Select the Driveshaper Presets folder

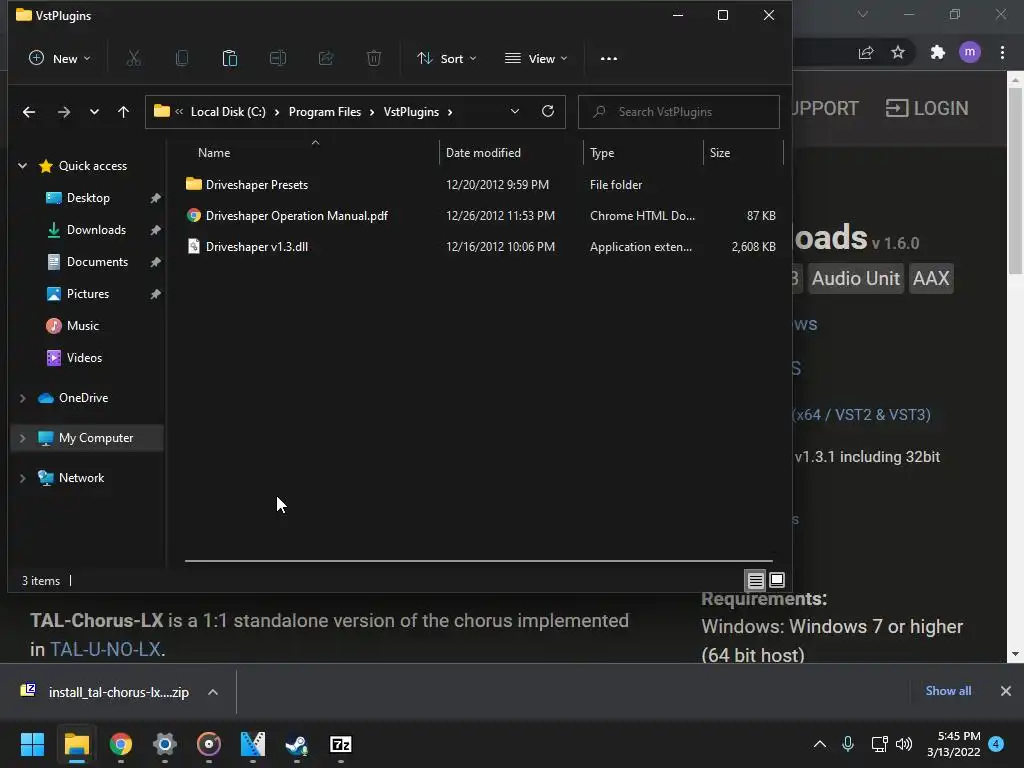(256, 185)
